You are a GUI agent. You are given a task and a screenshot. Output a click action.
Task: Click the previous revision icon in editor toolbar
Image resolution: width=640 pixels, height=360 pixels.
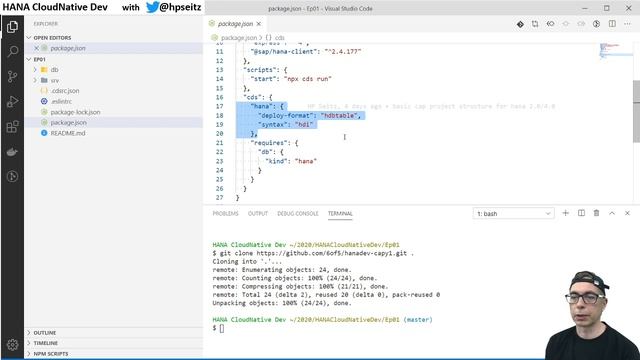point(550,24)
